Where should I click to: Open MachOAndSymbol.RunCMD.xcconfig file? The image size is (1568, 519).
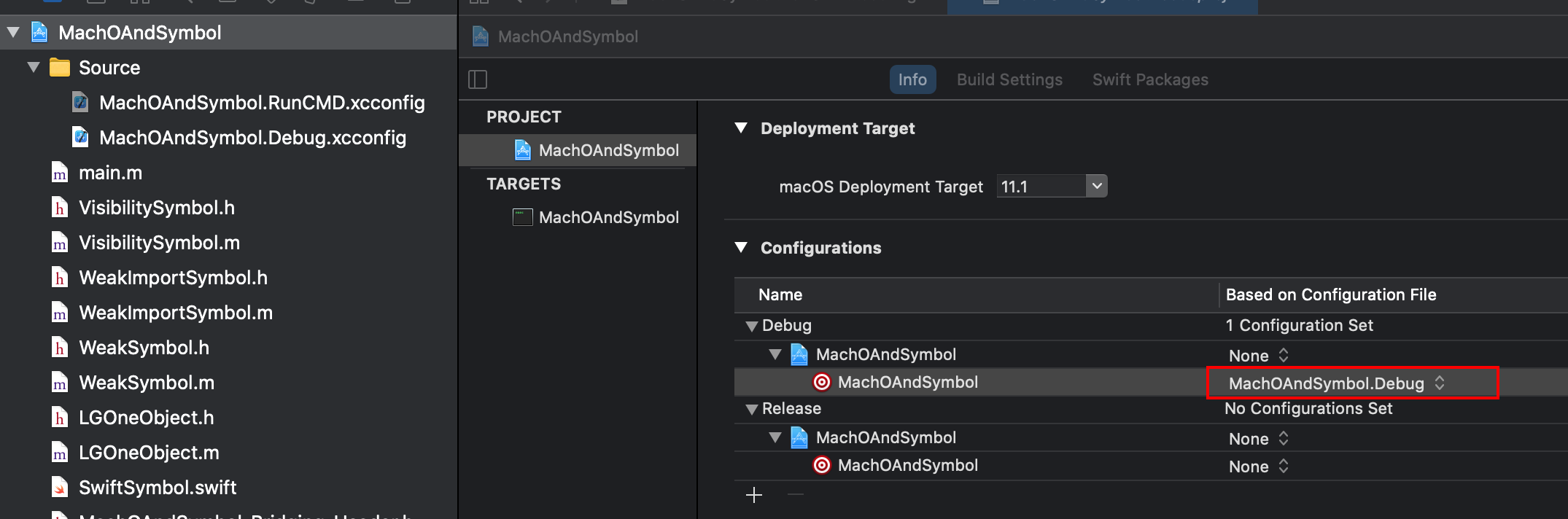262,103
